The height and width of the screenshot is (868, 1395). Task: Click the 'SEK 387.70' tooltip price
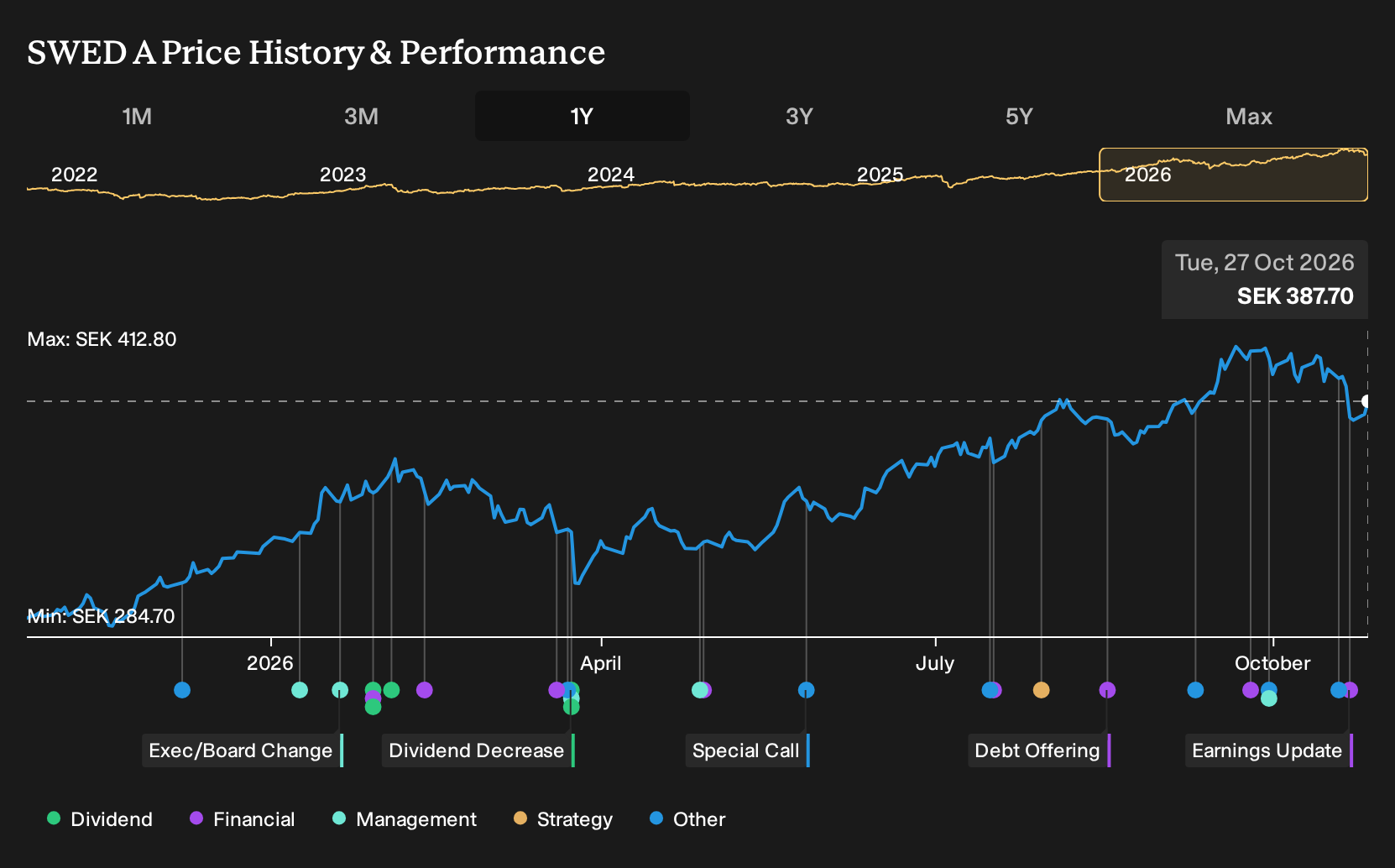click(x=1295, y=296)
